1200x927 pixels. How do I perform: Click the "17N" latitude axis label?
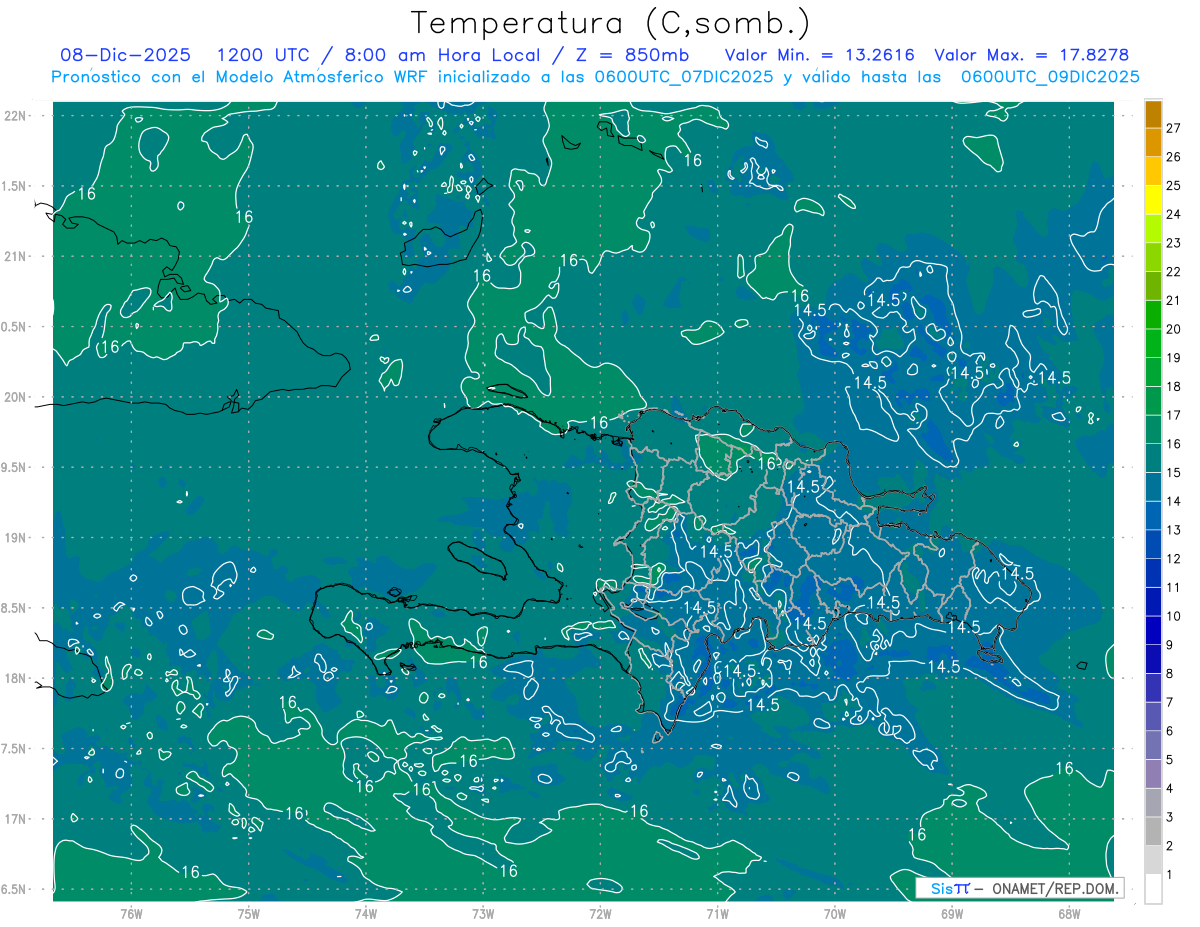click(16, 819)
